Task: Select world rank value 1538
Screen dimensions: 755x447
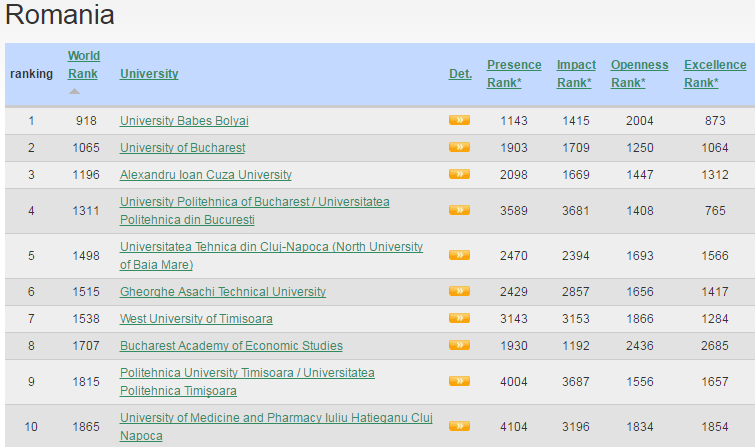Action: tap(86, 318)
